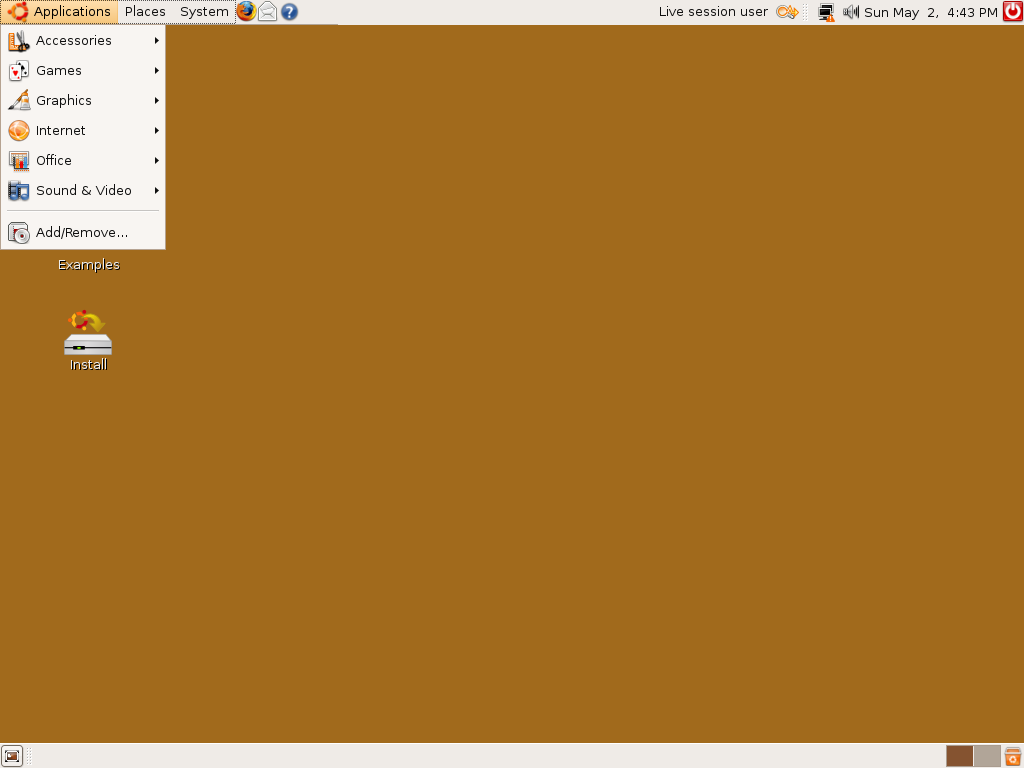Click the volume speaker icon
The height and width of the screenshot is (768, 1024).
tap(851, 11)
